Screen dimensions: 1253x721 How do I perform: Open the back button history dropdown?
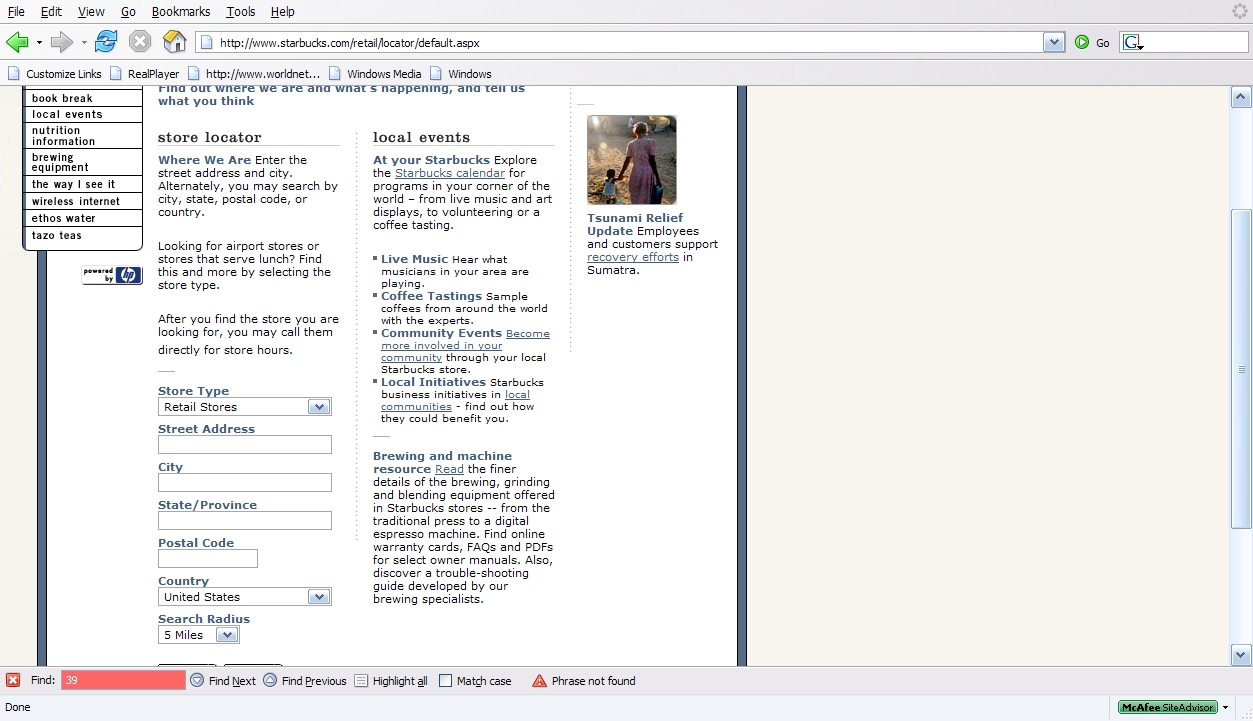pos(39,43)
